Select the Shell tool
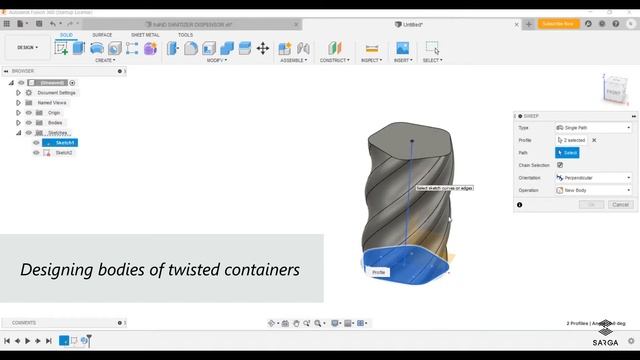The height and width of the screenshot is (360, 640). pyautogui.click(x=209, y=48)
